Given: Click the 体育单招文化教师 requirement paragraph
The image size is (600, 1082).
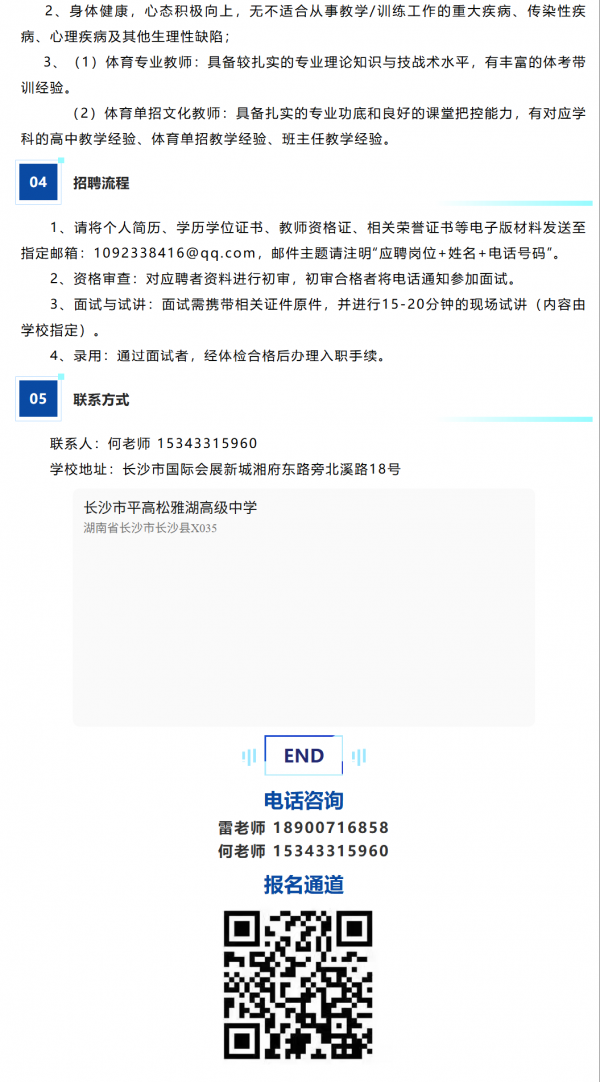Looking at the screenshot, I should point(303,126).
